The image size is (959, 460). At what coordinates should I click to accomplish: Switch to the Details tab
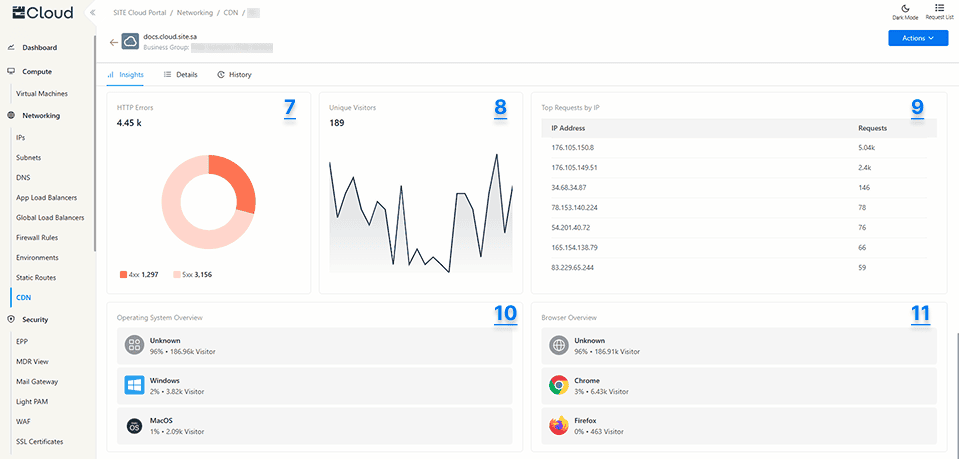(180, 75)
